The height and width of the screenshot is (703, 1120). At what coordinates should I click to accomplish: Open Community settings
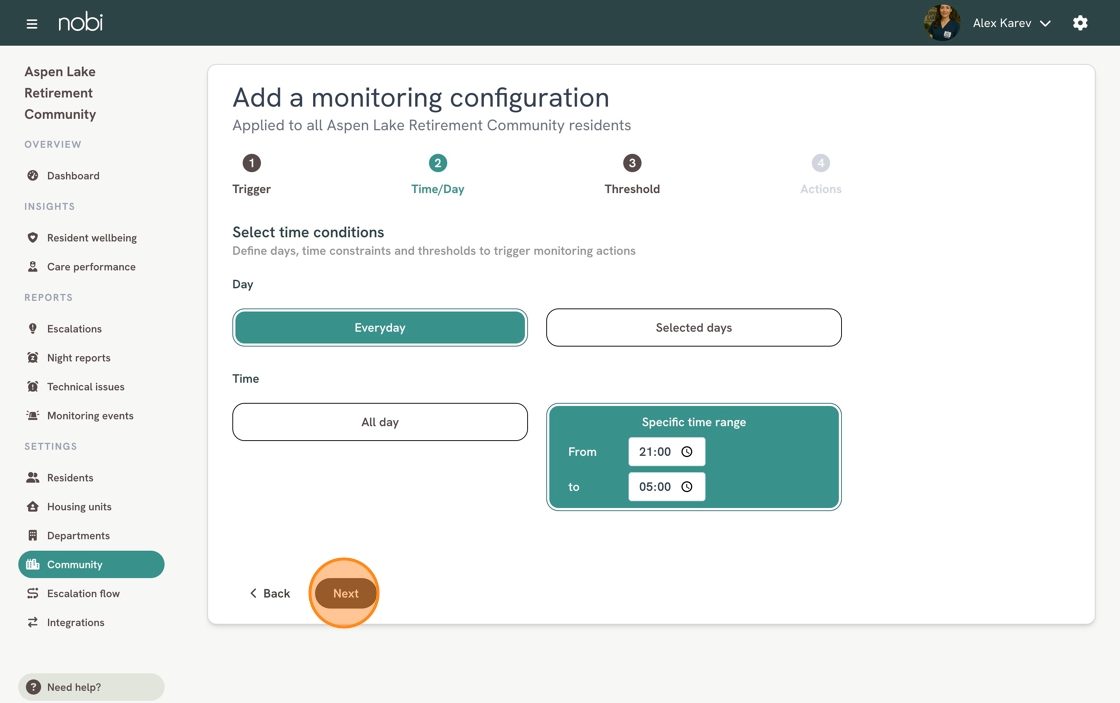91,564
